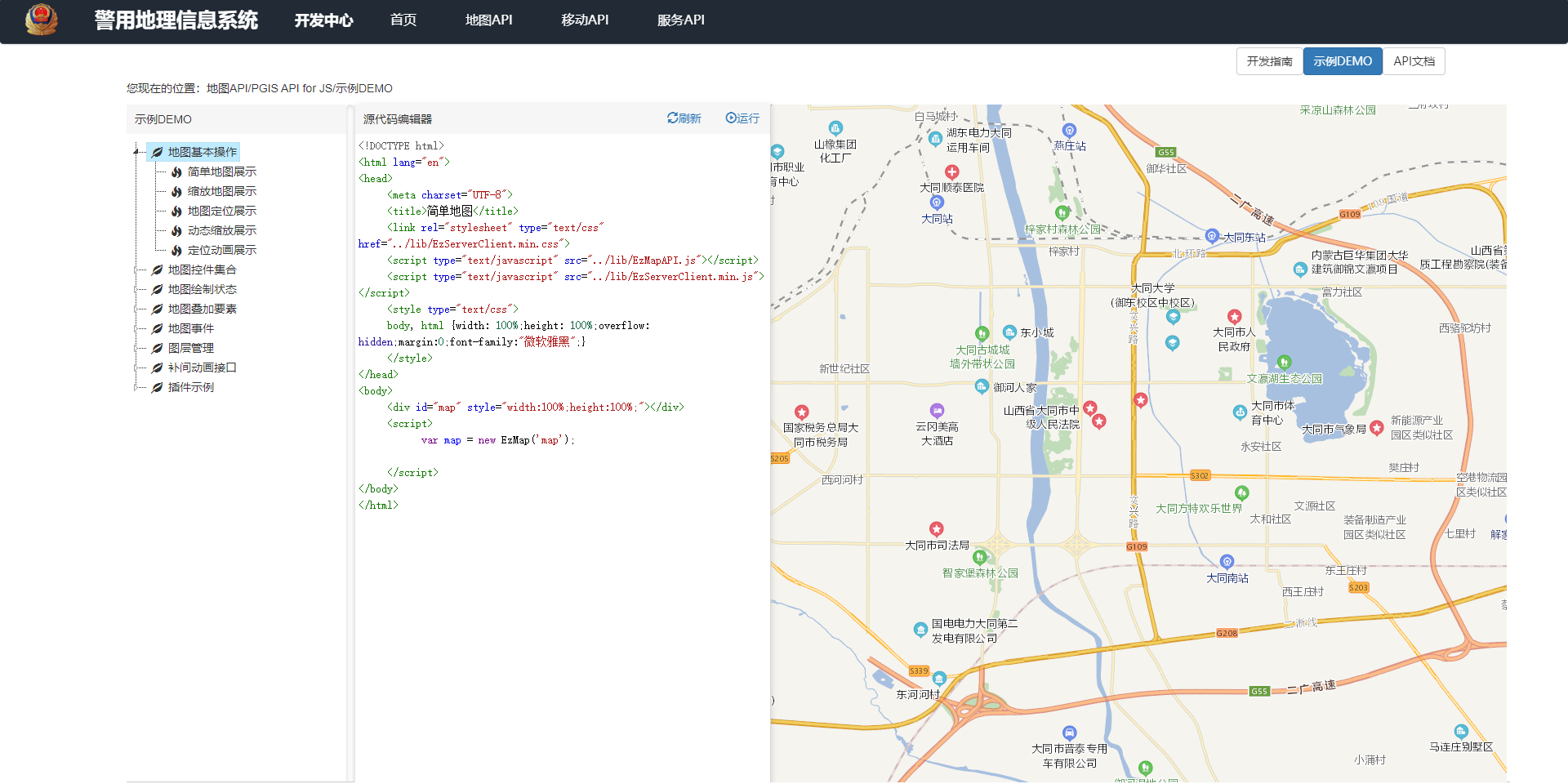Open the 地图API menu item
The image size is (1568, 784).
pyautogui.click(x=488, y=20)
